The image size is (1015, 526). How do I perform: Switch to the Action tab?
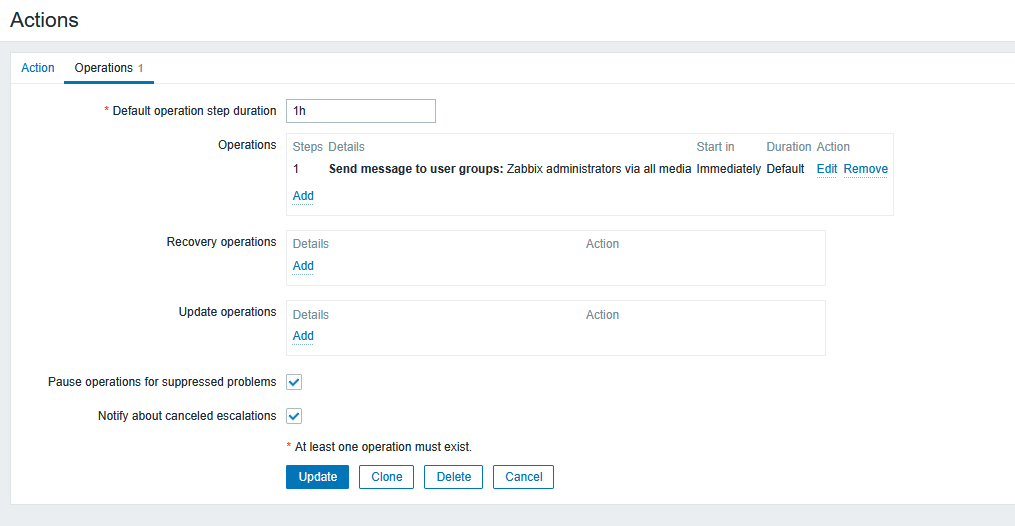point(38,68)
